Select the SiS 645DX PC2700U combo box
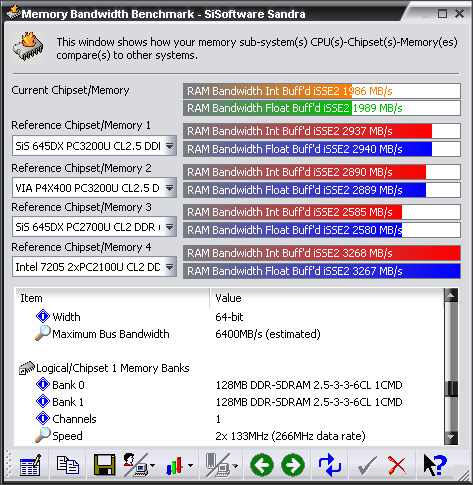Screen dimensions: 473x485 pos(94,227)
